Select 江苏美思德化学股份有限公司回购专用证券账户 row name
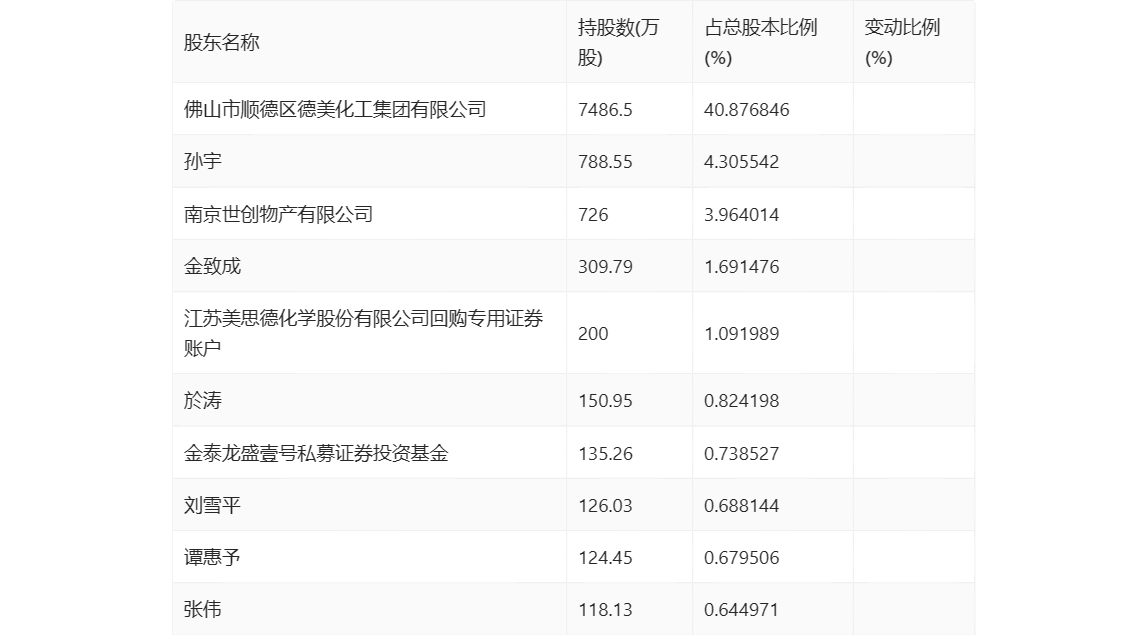The height and width of the screenshot is (635, 1148). click(363, 333)
